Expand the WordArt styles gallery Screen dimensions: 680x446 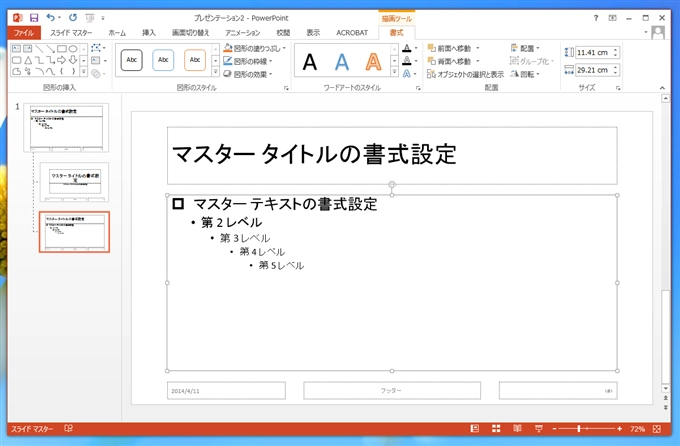pyautogui.click(x=394, y=72)
